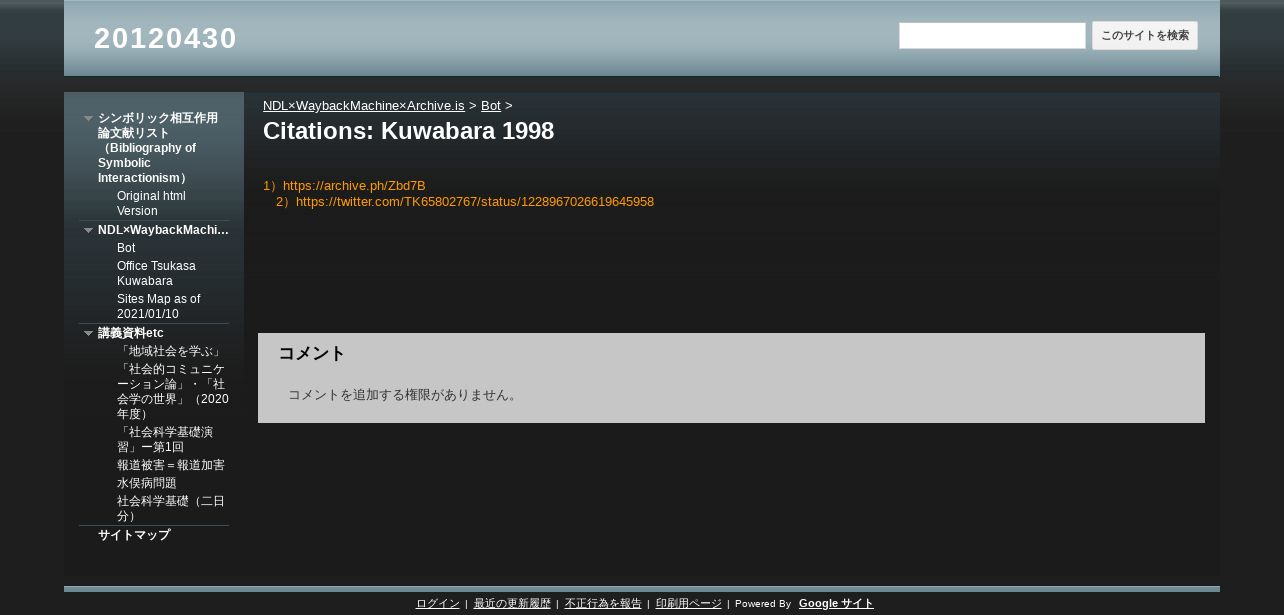Open NDL×WaybackMachi… sidebar item
This screenshot has width=1284, height=615.
click(x=163, y=230)
